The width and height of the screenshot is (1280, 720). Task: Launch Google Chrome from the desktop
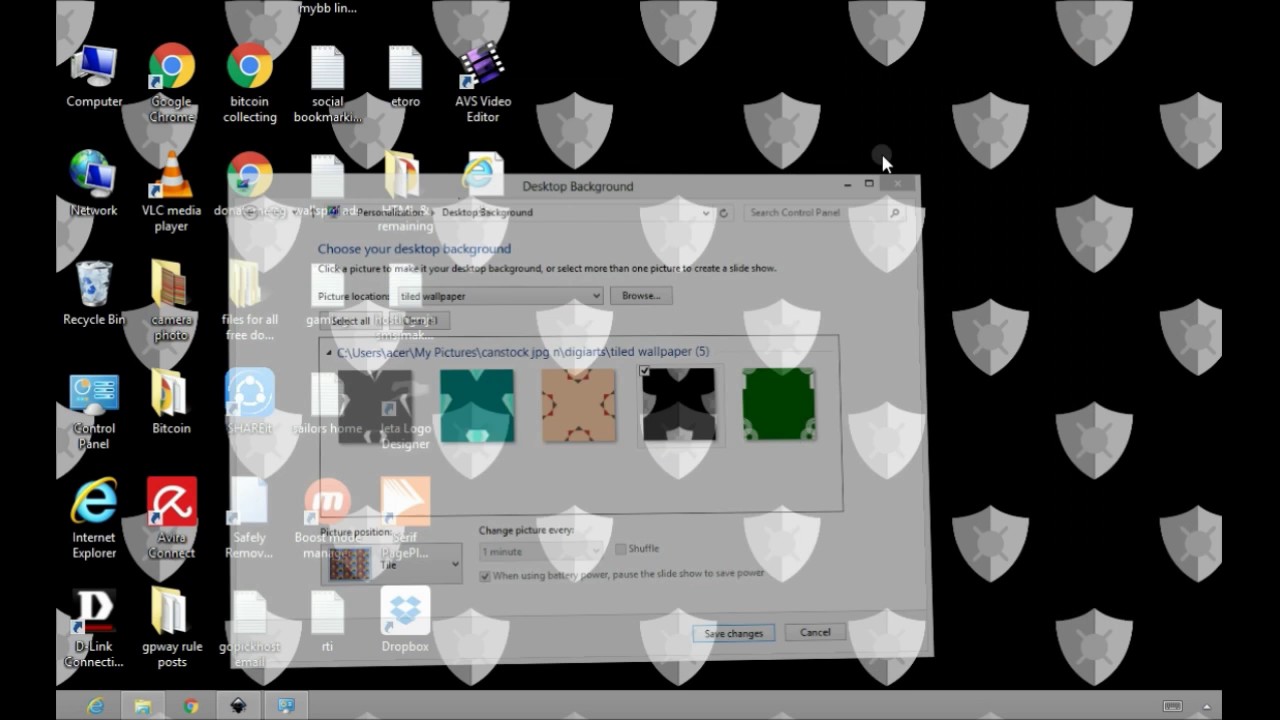[172, 84]
